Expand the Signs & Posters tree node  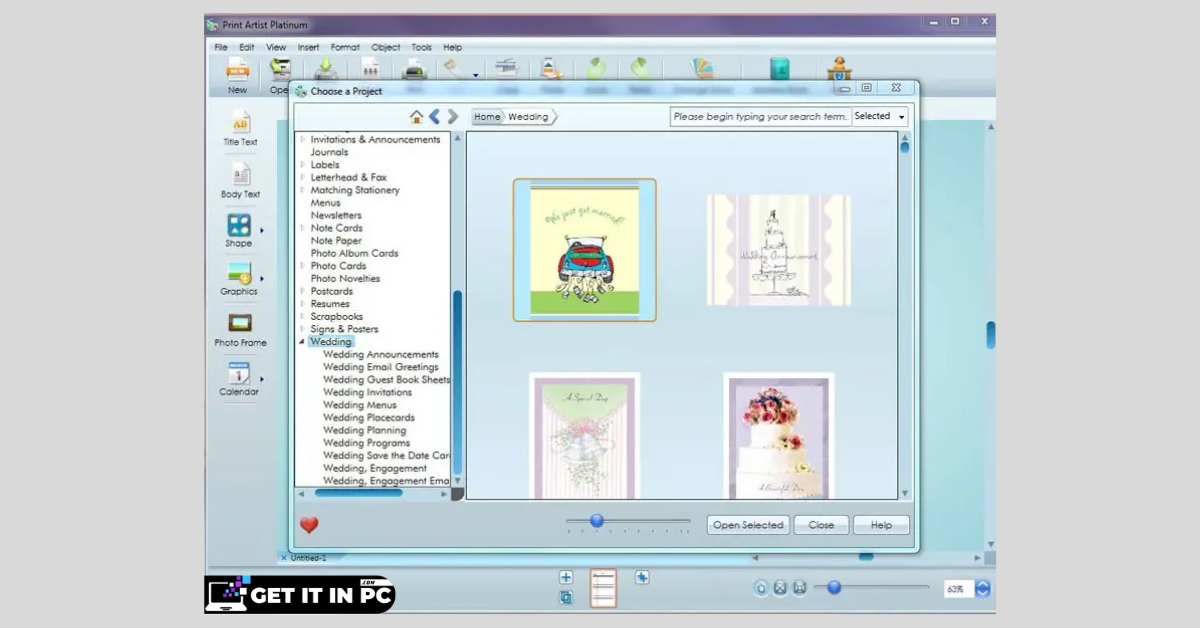pyautogui.click(x=303, y=329)
